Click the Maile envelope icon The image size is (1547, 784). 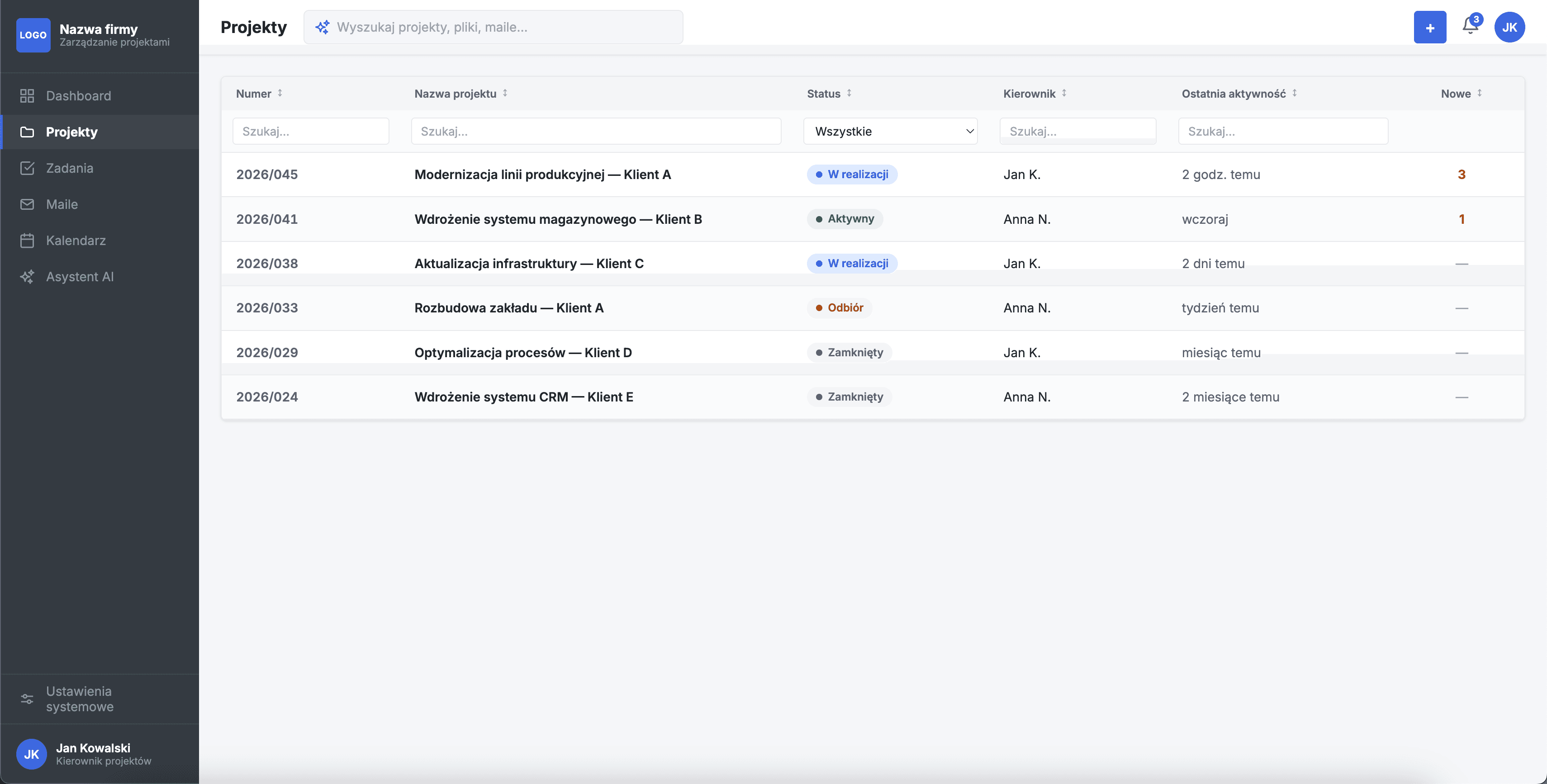click(x=27, y=204)
